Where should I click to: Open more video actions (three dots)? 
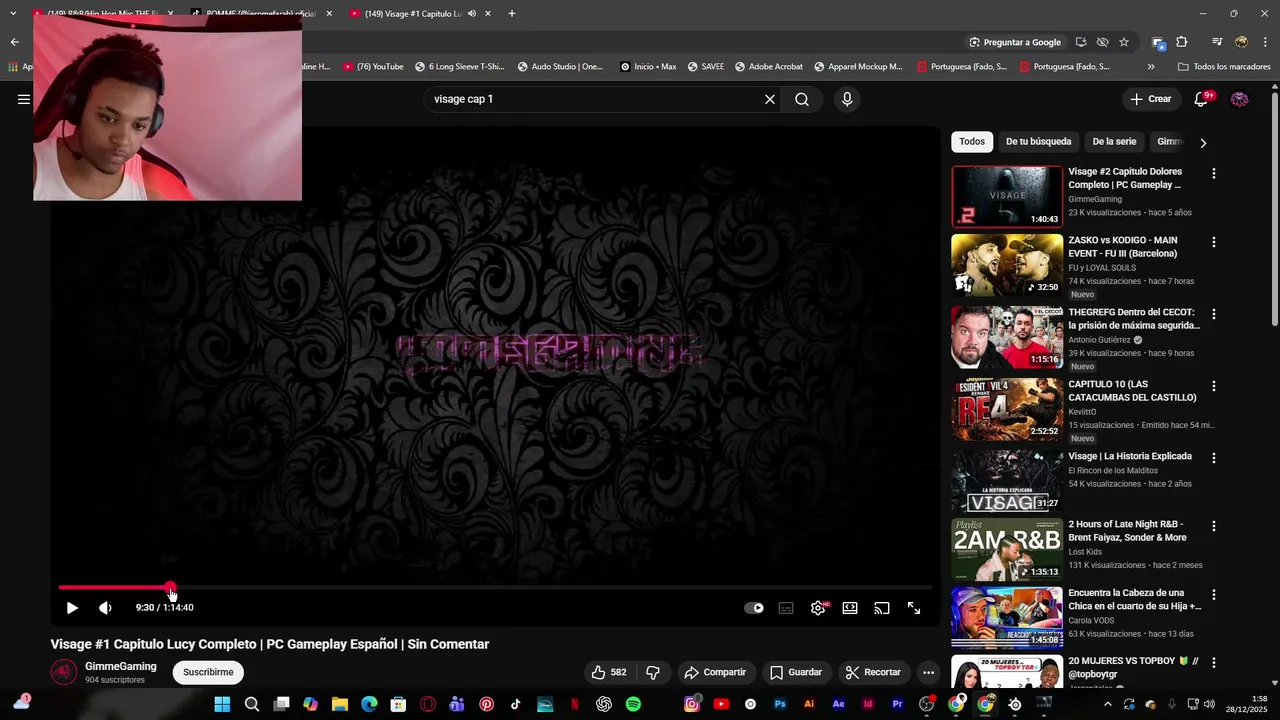tap(928, 672)
